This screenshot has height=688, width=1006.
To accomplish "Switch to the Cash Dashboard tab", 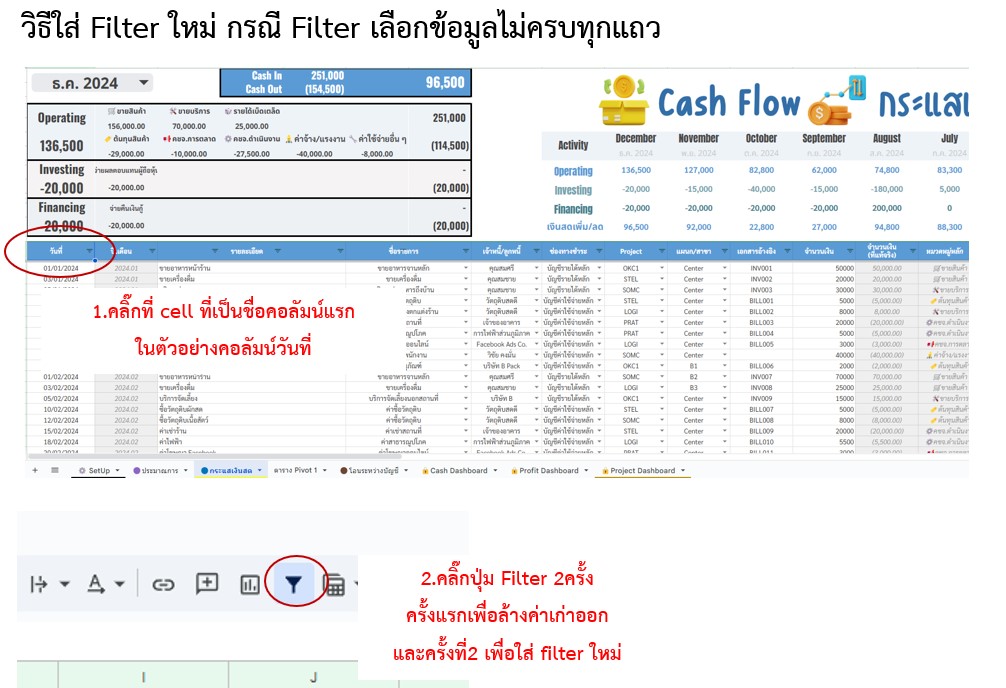I will click(457, 470).
